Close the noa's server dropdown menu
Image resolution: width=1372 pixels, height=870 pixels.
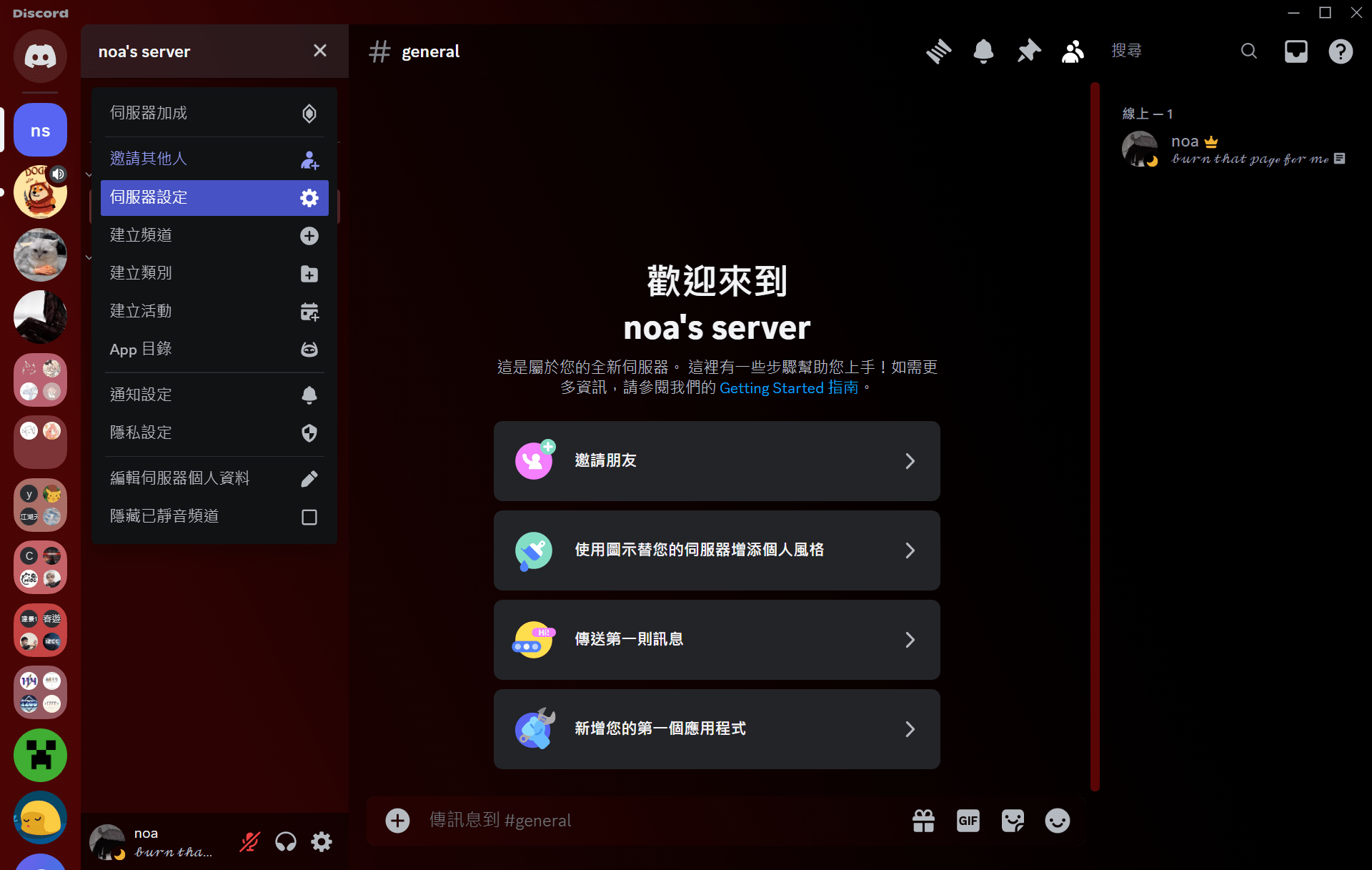(319, 51)
